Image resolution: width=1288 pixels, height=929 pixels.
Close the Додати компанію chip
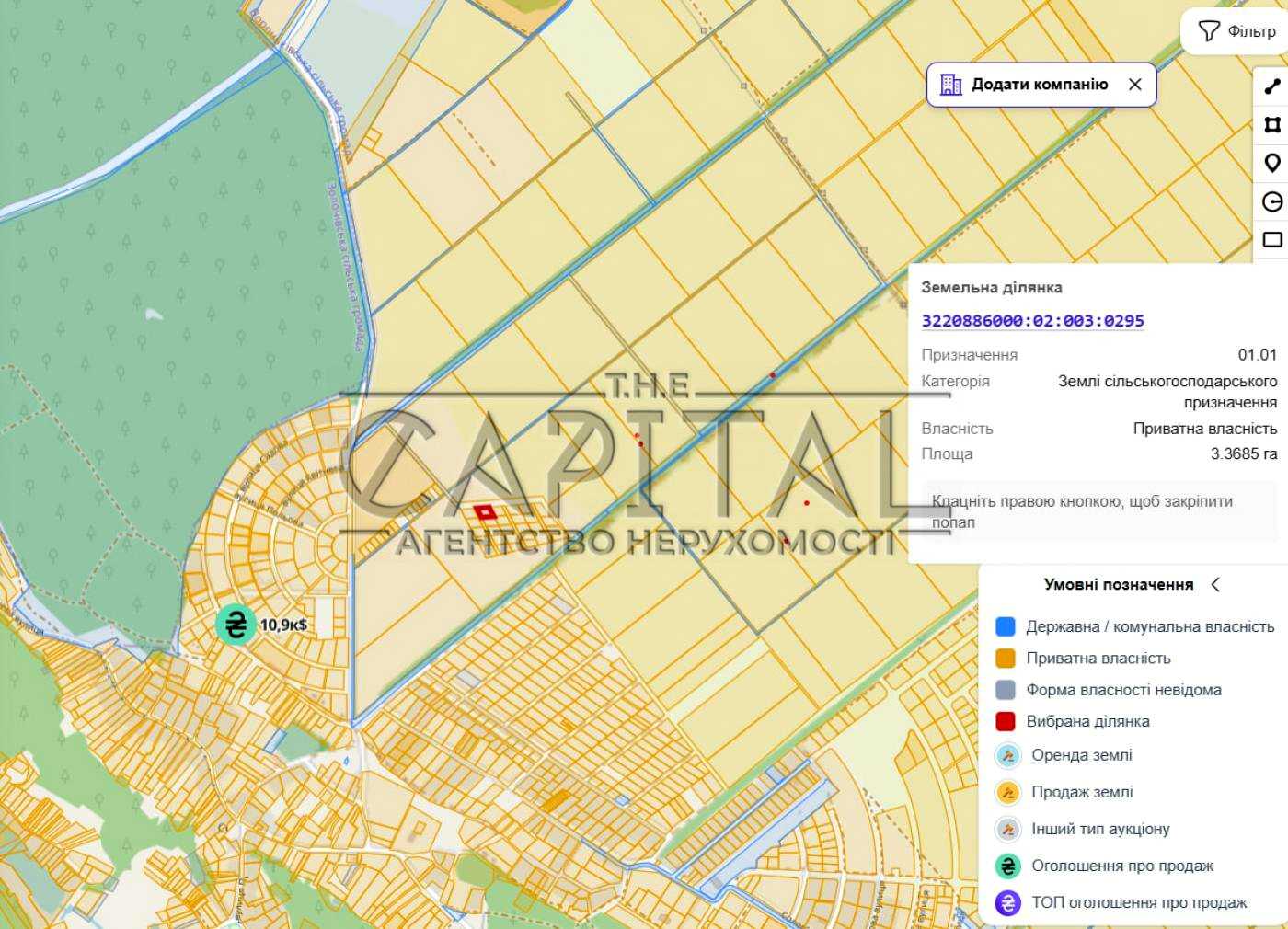pyautogui.click(x=1135, y=85)
